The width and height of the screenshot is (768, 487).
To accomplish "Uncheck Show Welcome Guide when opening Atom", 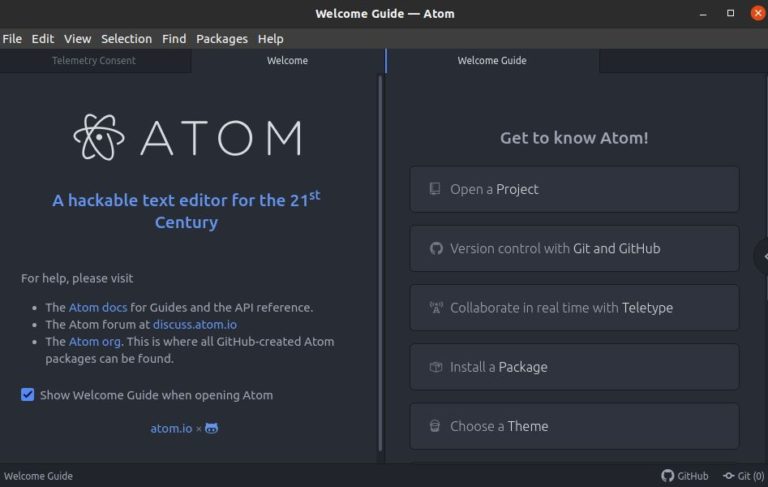I will pos(27,394).
